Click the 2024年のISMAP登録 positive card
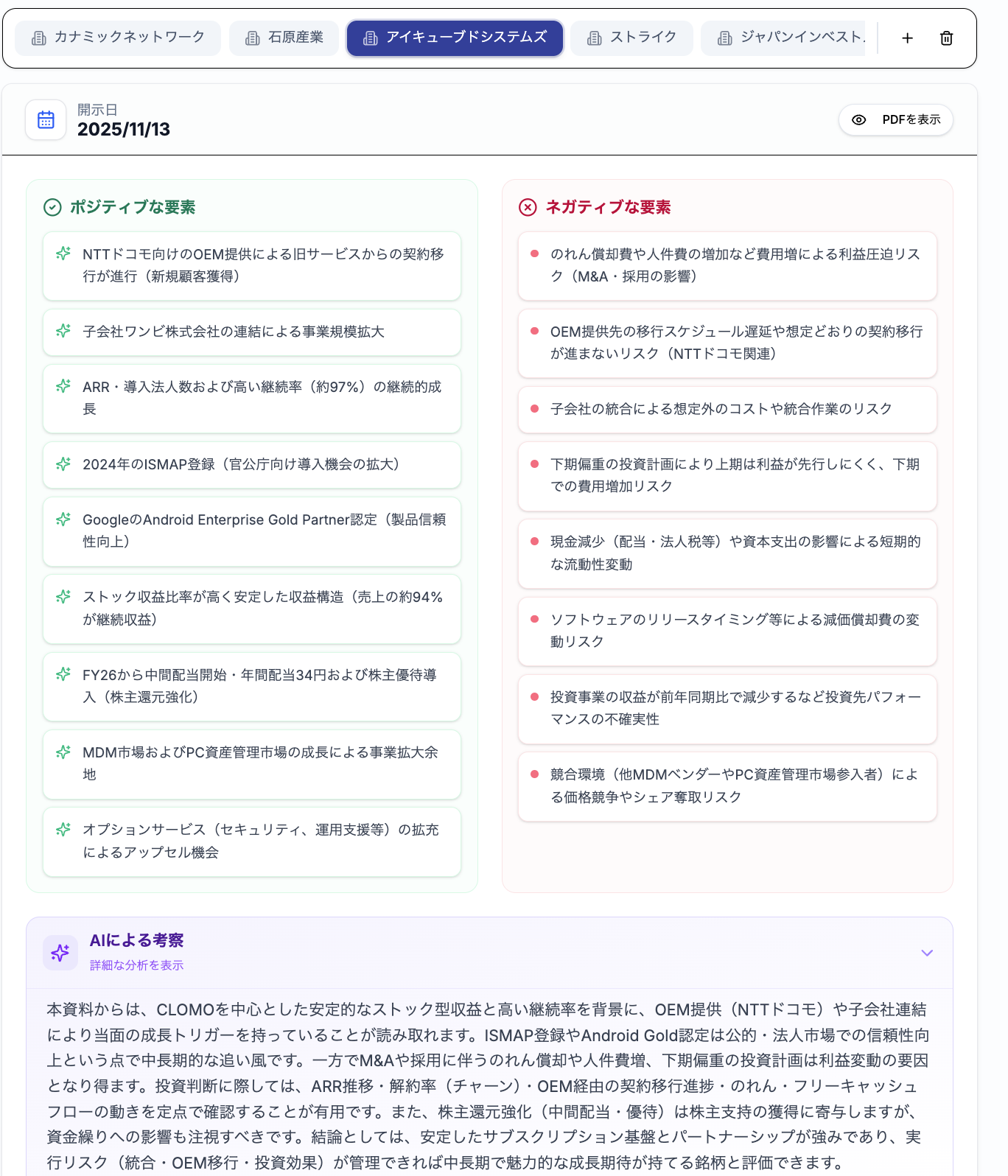The width and height of the screenshot is (1008, 1176). [x=252, y=464]
